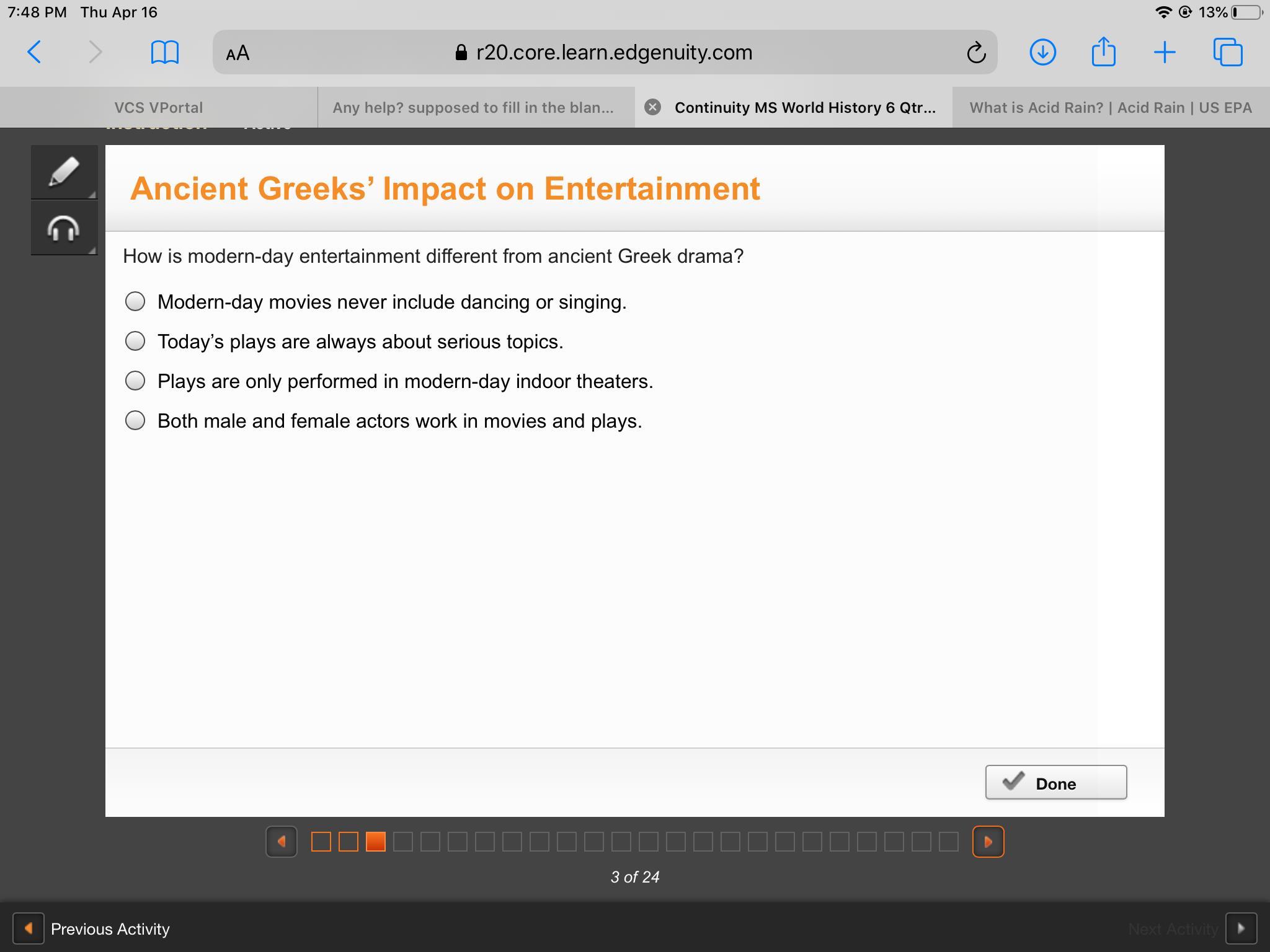
Task: Switch to What is Acid Rain tab
Action: (1110, 107)
